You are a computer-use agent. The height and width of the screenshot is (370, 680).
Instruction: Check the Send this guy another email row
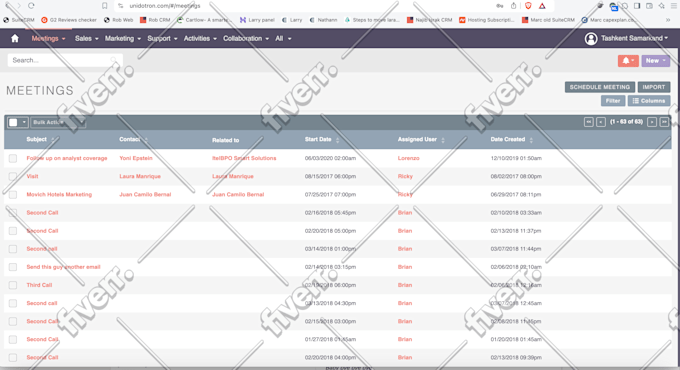(13, 267)
